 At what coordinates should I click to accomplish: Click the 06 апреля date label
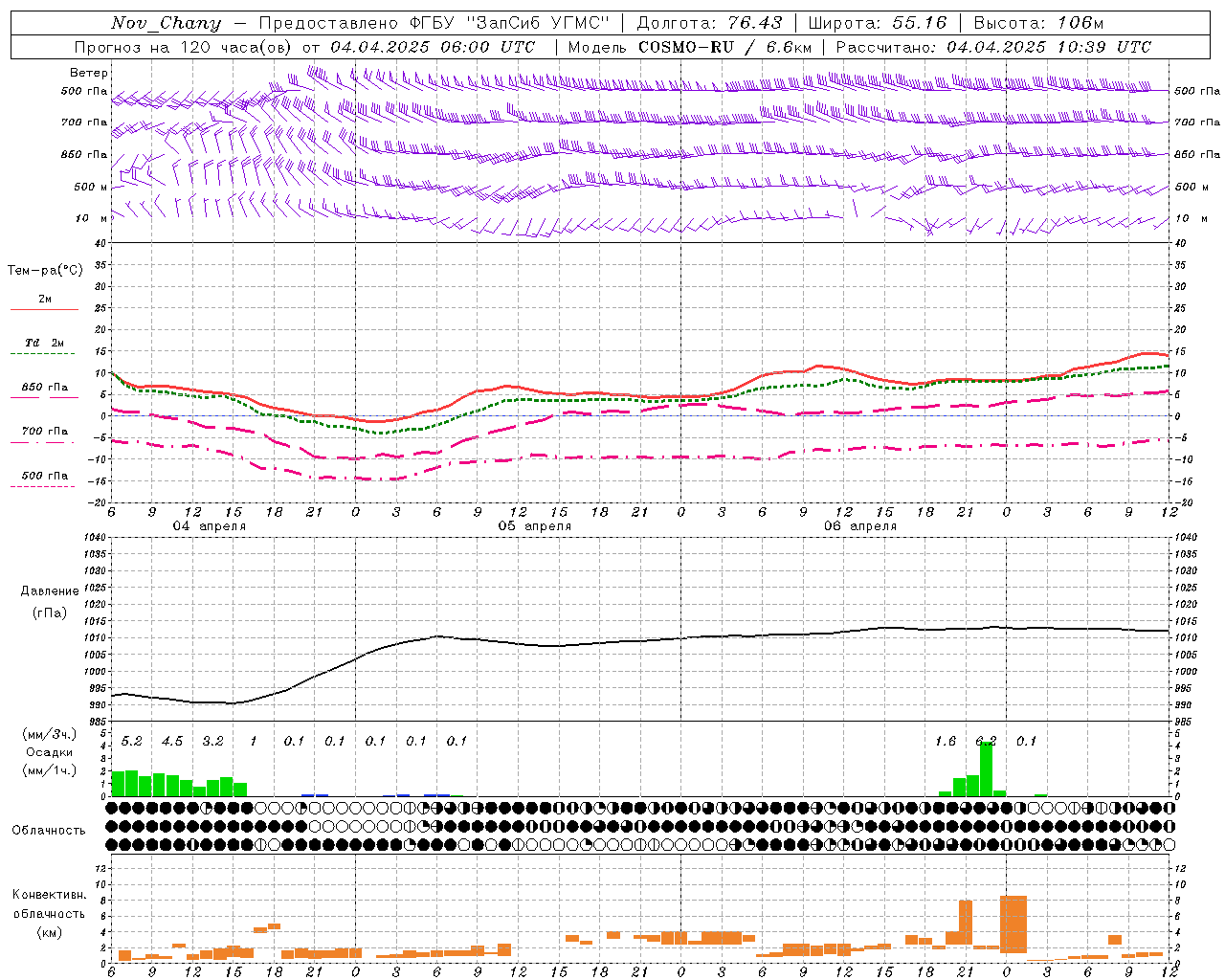pos(859,526)
